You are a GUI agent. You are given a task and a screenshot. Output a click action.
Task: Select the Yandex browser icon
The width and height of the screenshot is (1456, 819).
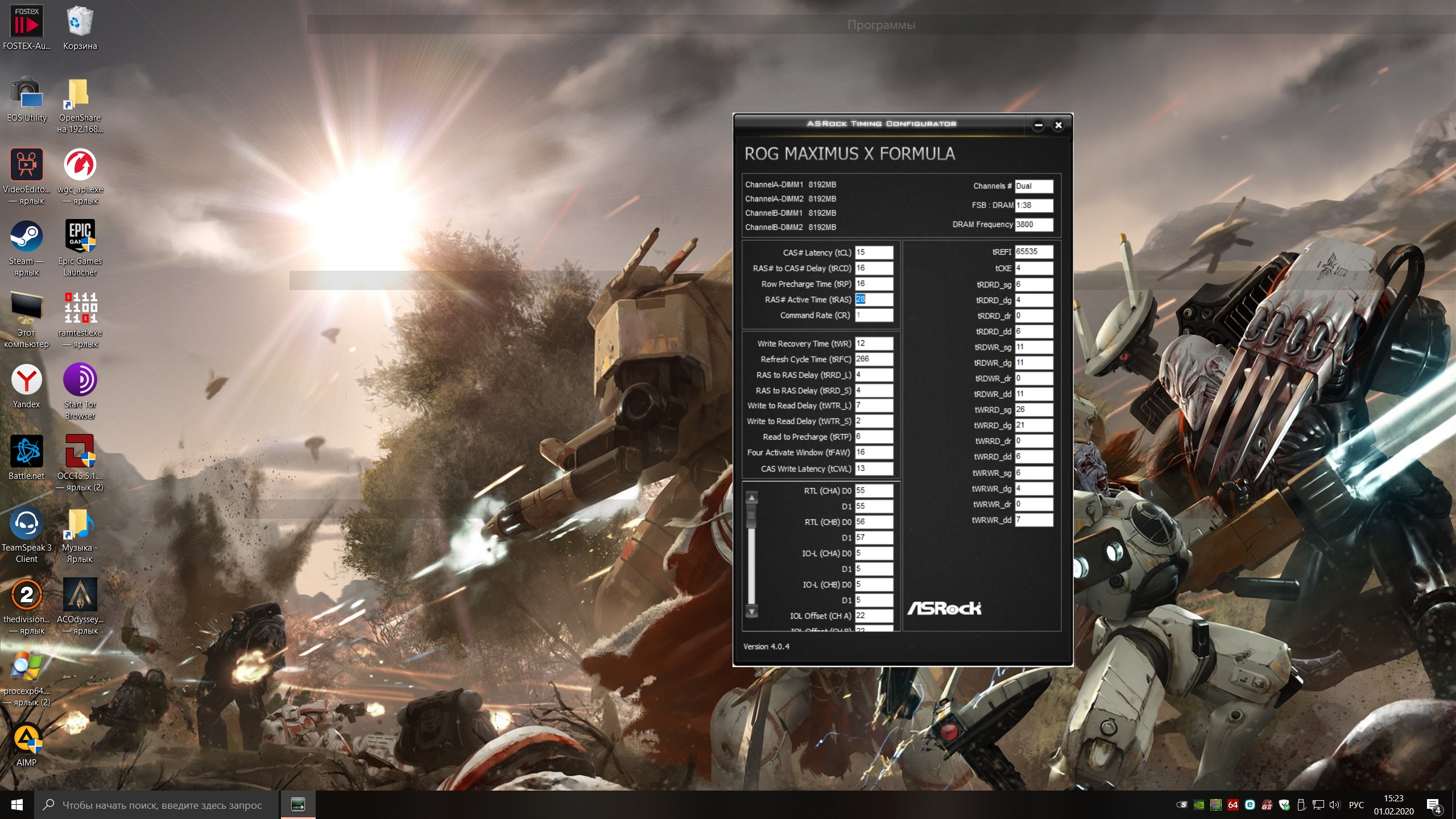[26, 380]
